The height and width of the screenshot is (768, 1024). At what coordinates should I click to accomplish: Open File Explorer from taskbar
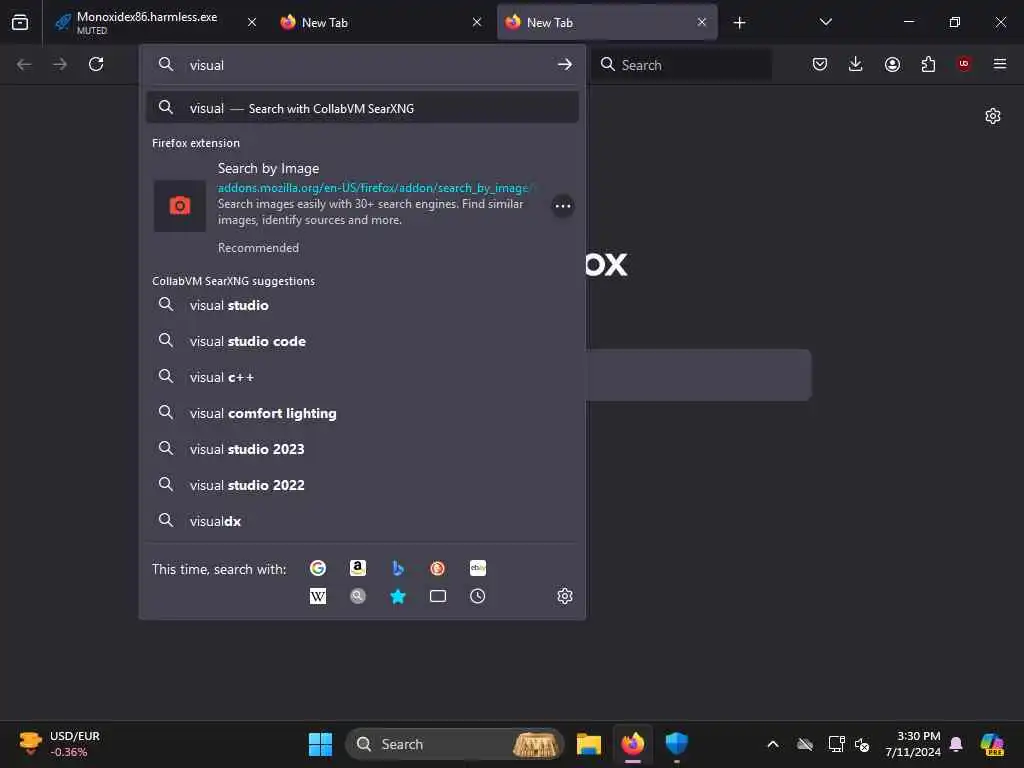tap(588, 744)
